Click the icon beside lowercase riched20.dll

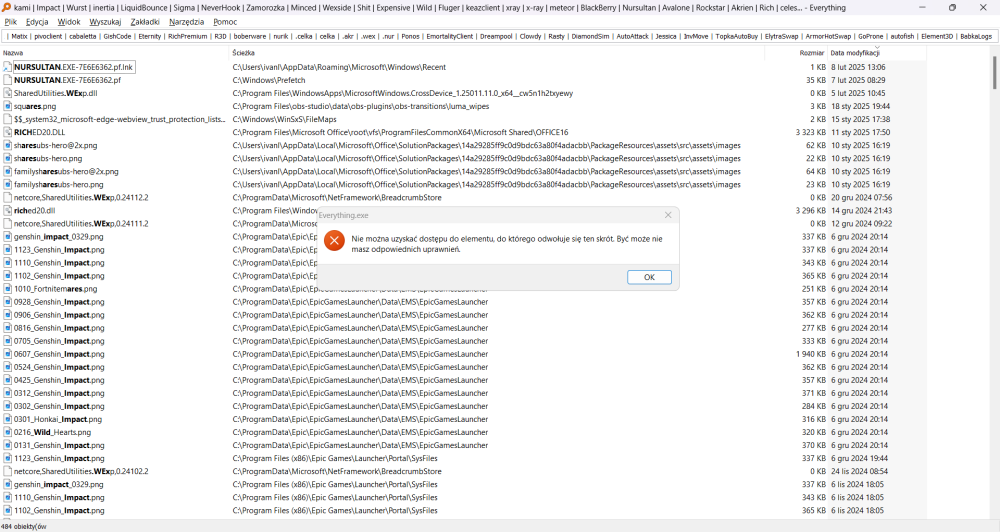pos(8,211)
